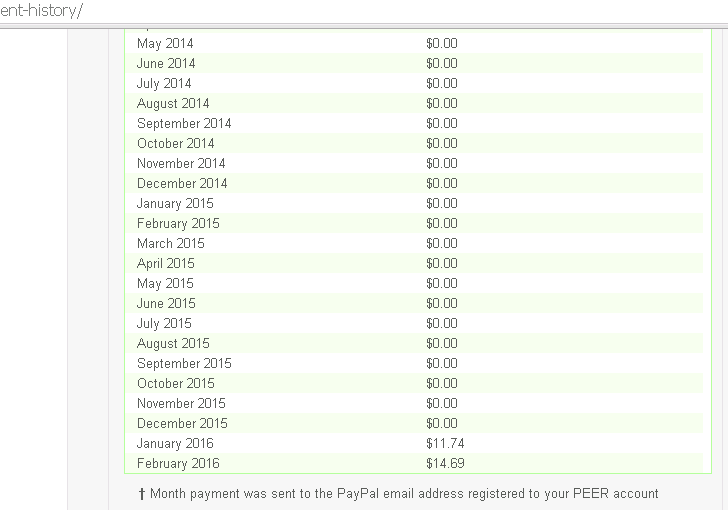Select the May 2014 row label
The width and height of the screenshot is (728, 510).
pyautogui.click(x=165, y=44)
